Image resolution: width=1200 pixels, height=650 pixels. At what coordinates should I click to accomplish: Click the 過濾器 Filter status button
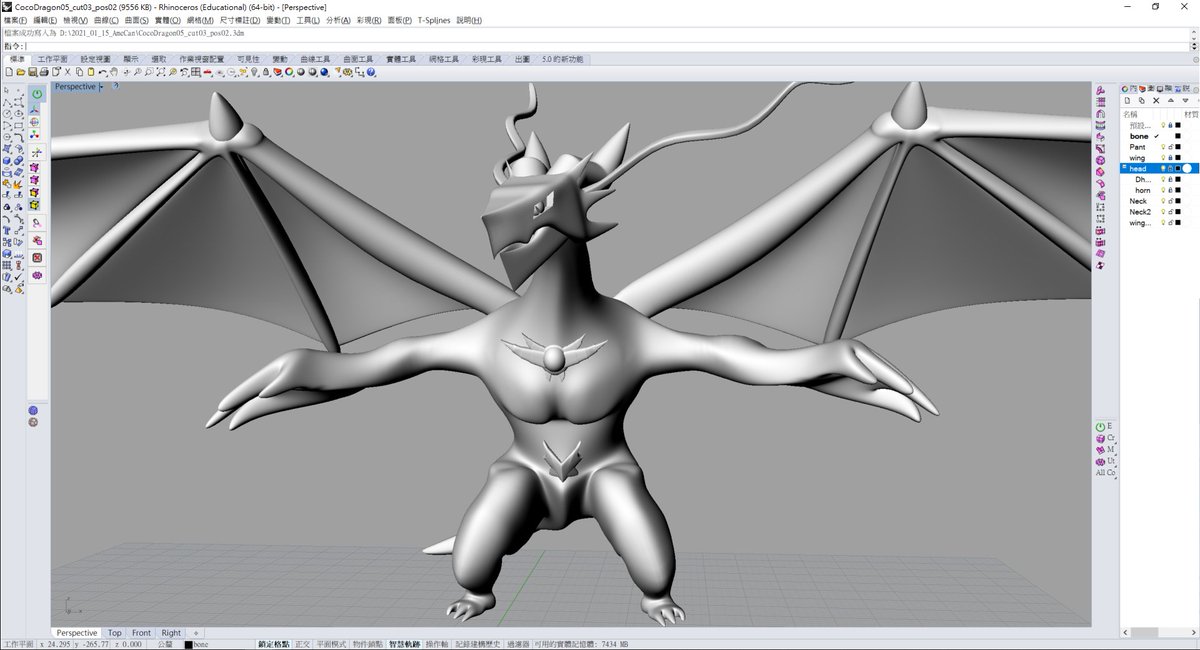coord(518,644)
